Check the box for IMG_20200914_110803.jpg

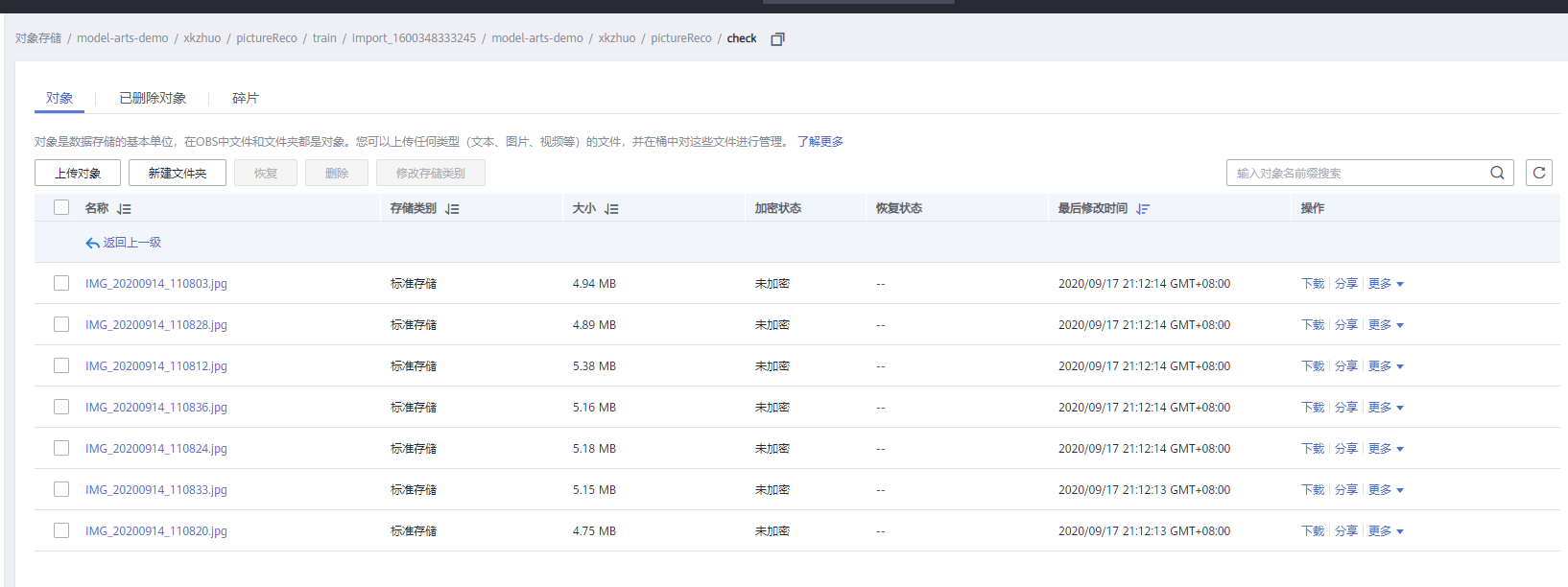coord(61,283)
